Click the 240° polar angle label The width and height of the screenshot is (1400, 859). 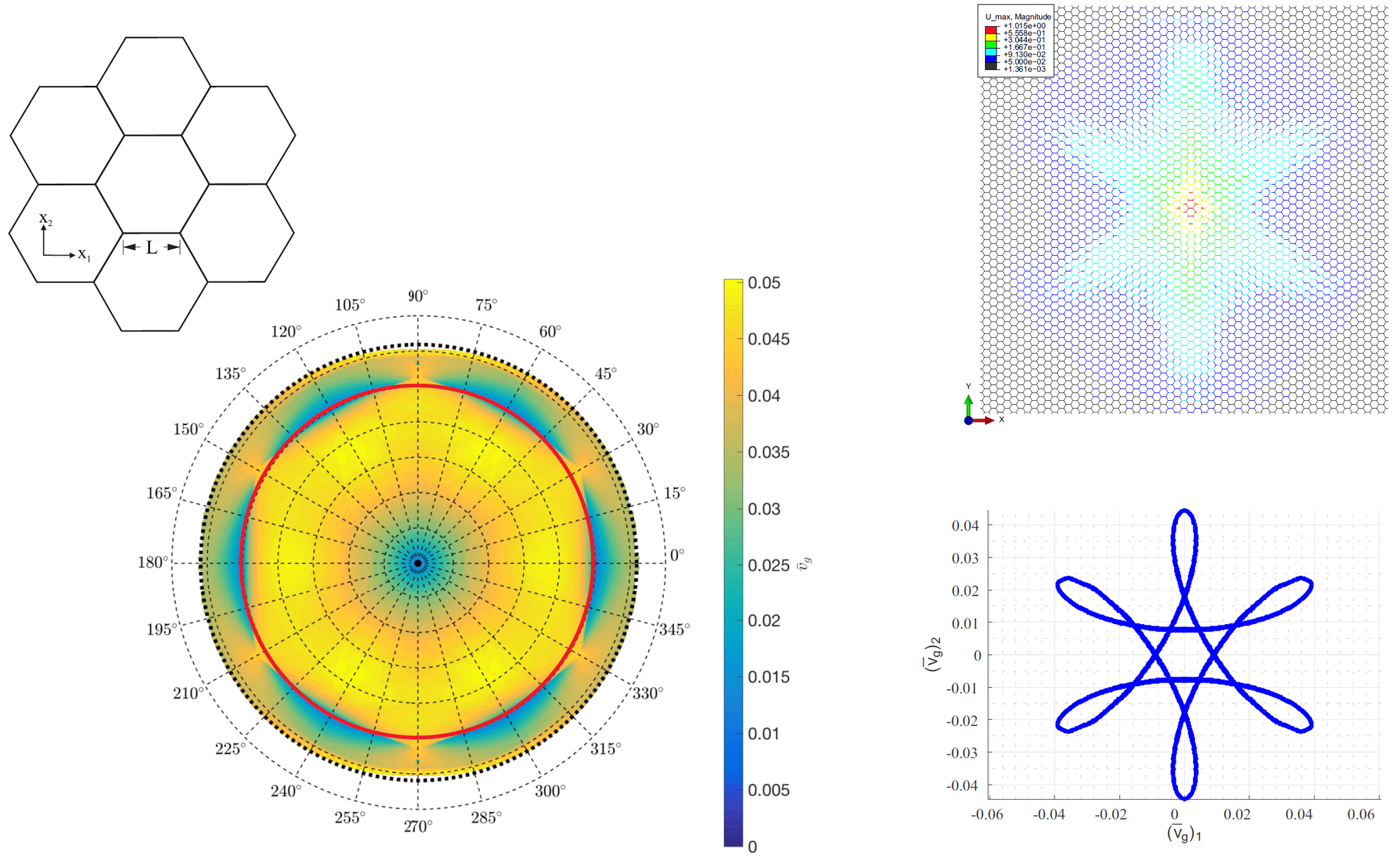(286, 792)
